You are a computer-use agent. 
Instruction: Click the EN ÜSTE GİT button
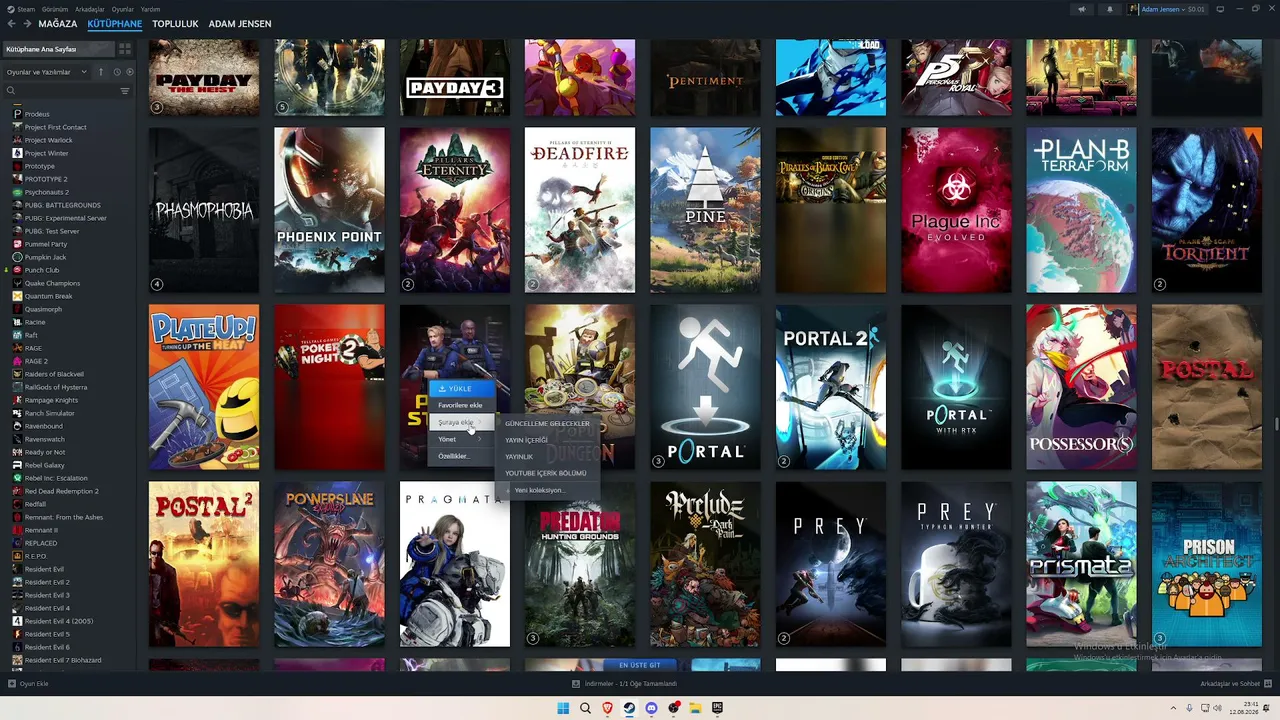(x=640, y=665)
